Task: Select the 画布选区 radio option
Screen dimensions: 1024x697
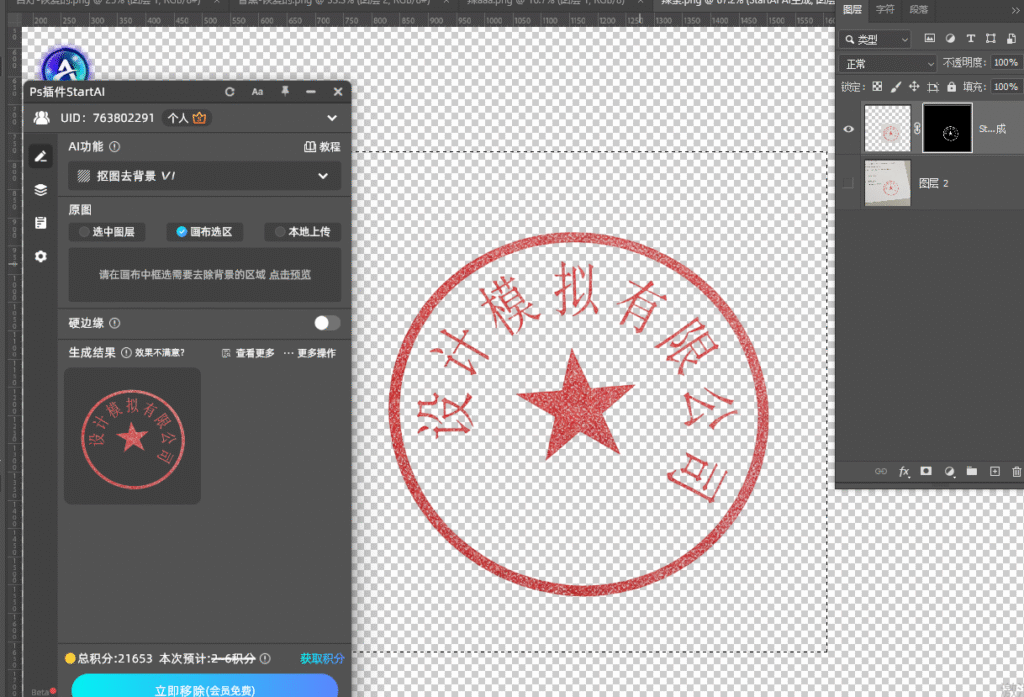Action: (x=204, y=232)
